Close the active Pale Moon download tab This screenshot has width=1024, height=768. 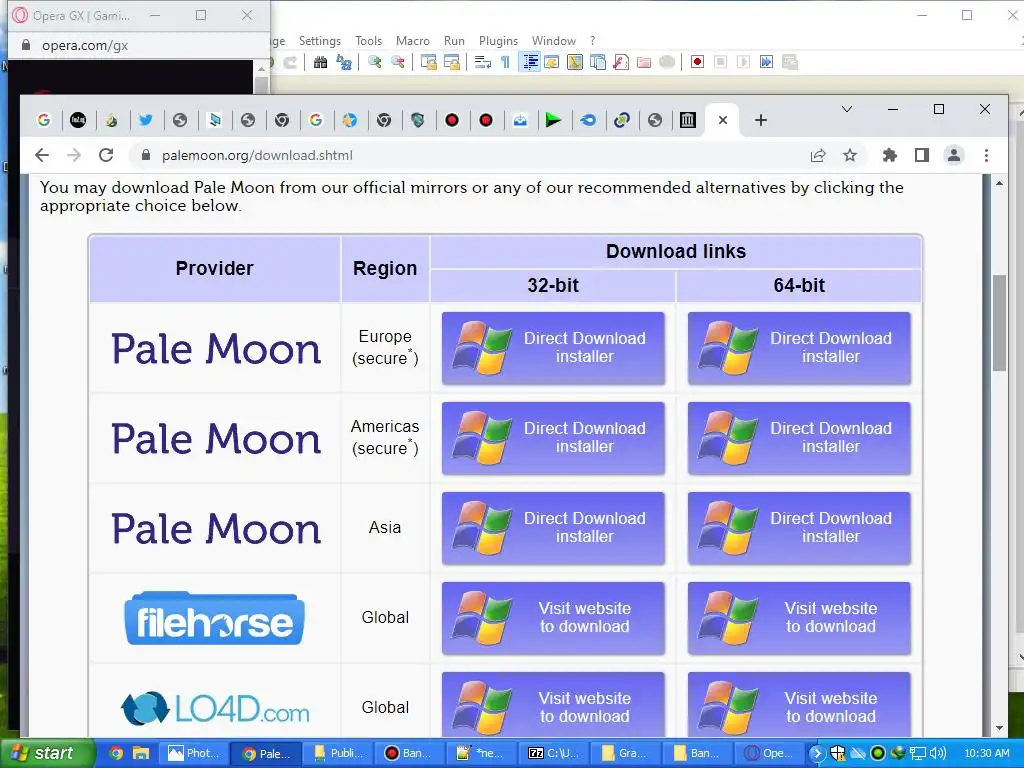click(x=723, y=120)
